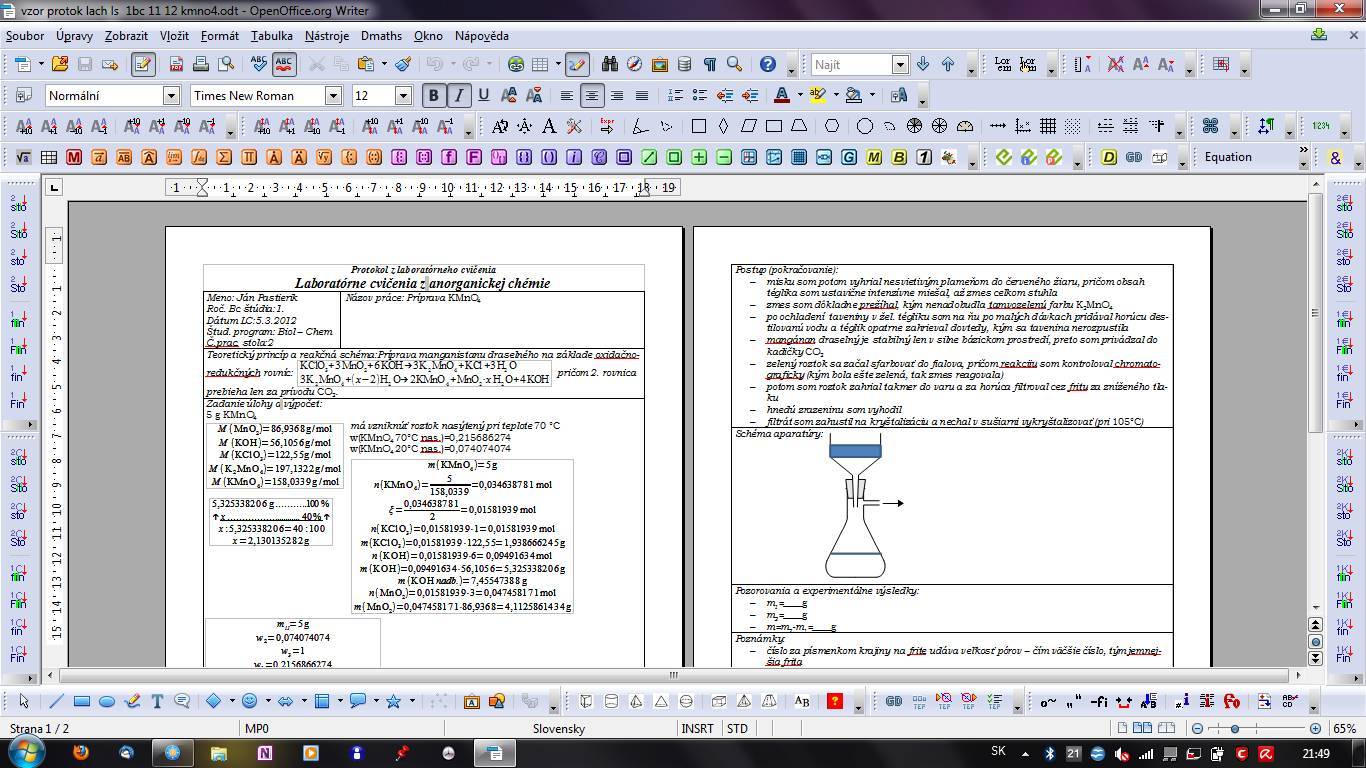
Task: Click the Background Color paint bucket swatch
Action: (854, 95)
